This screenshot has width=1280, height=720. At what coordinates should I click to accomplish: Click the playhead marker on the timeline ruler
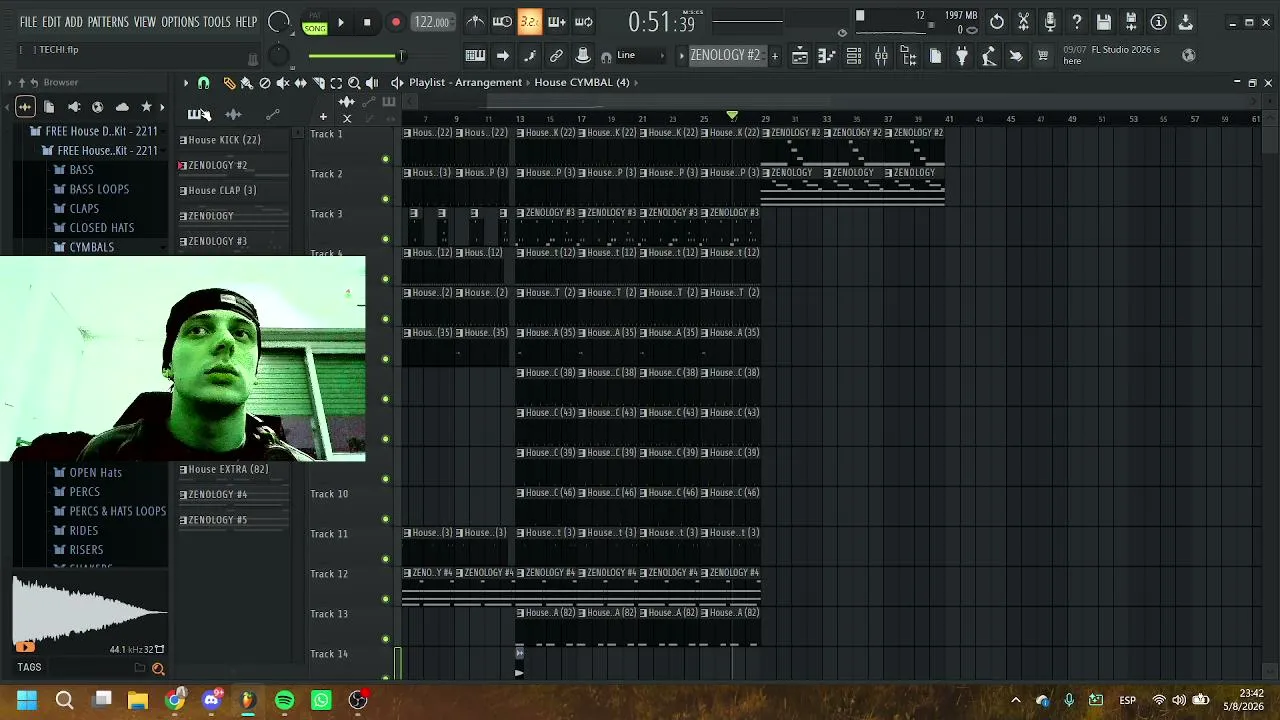pos(732,118)
